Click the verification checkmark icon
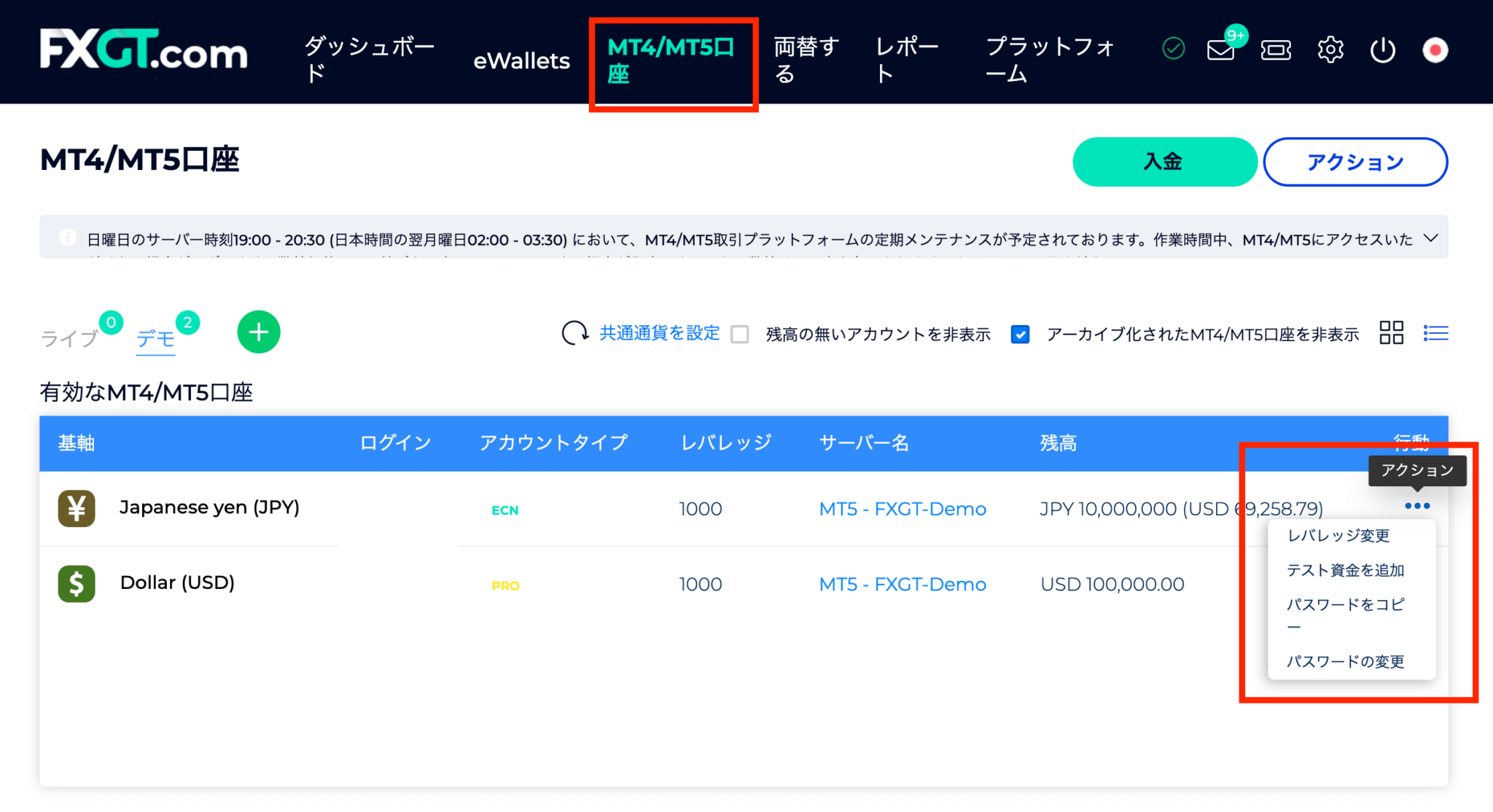1493x812 pixels. (x=1173, y=50)
